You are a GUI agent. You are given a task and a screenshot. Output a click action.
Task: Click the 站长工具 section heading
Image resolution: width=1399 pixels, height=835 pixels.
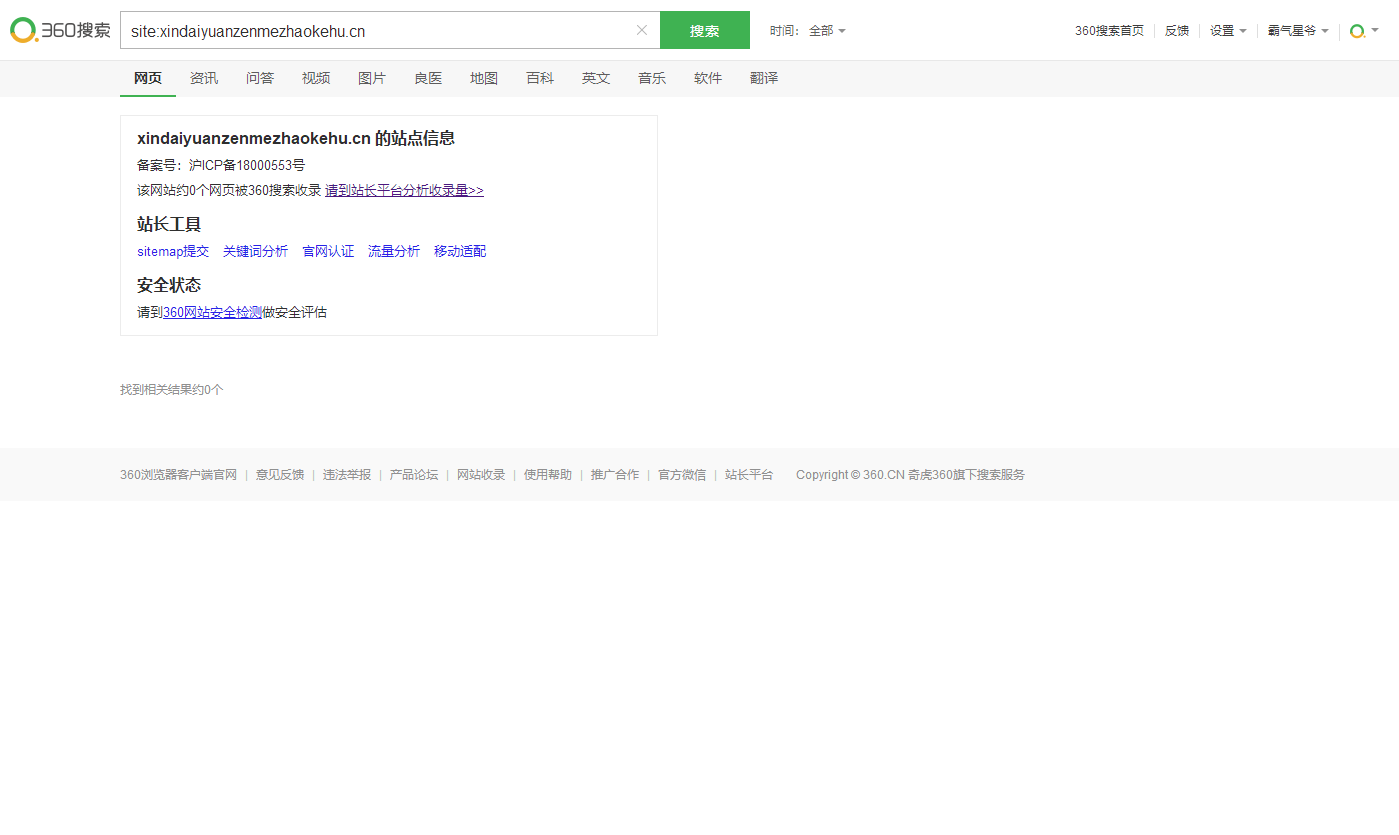[169, 224]
